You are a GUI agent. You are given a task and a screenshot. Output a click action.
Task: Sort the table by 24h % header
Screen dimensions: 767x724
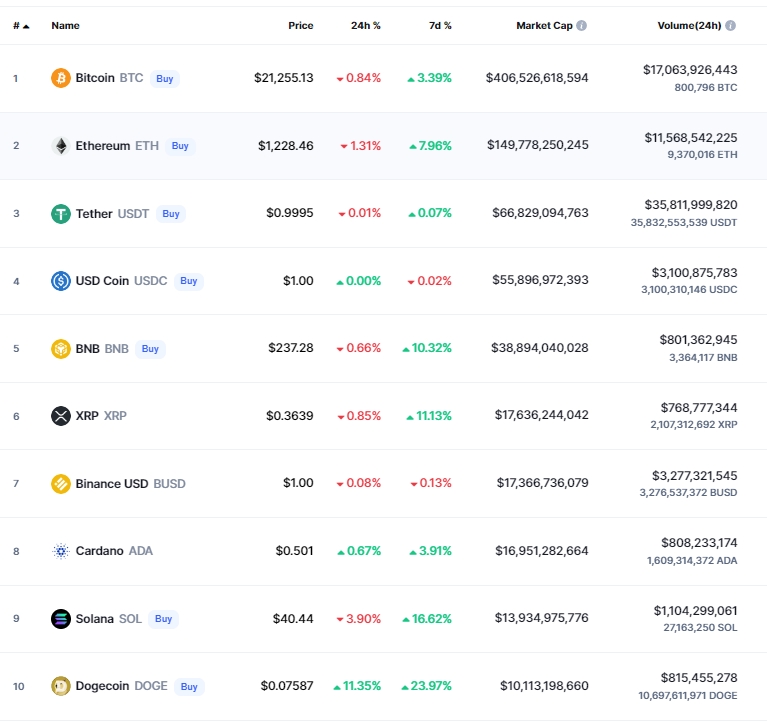[x=365, y=25]
